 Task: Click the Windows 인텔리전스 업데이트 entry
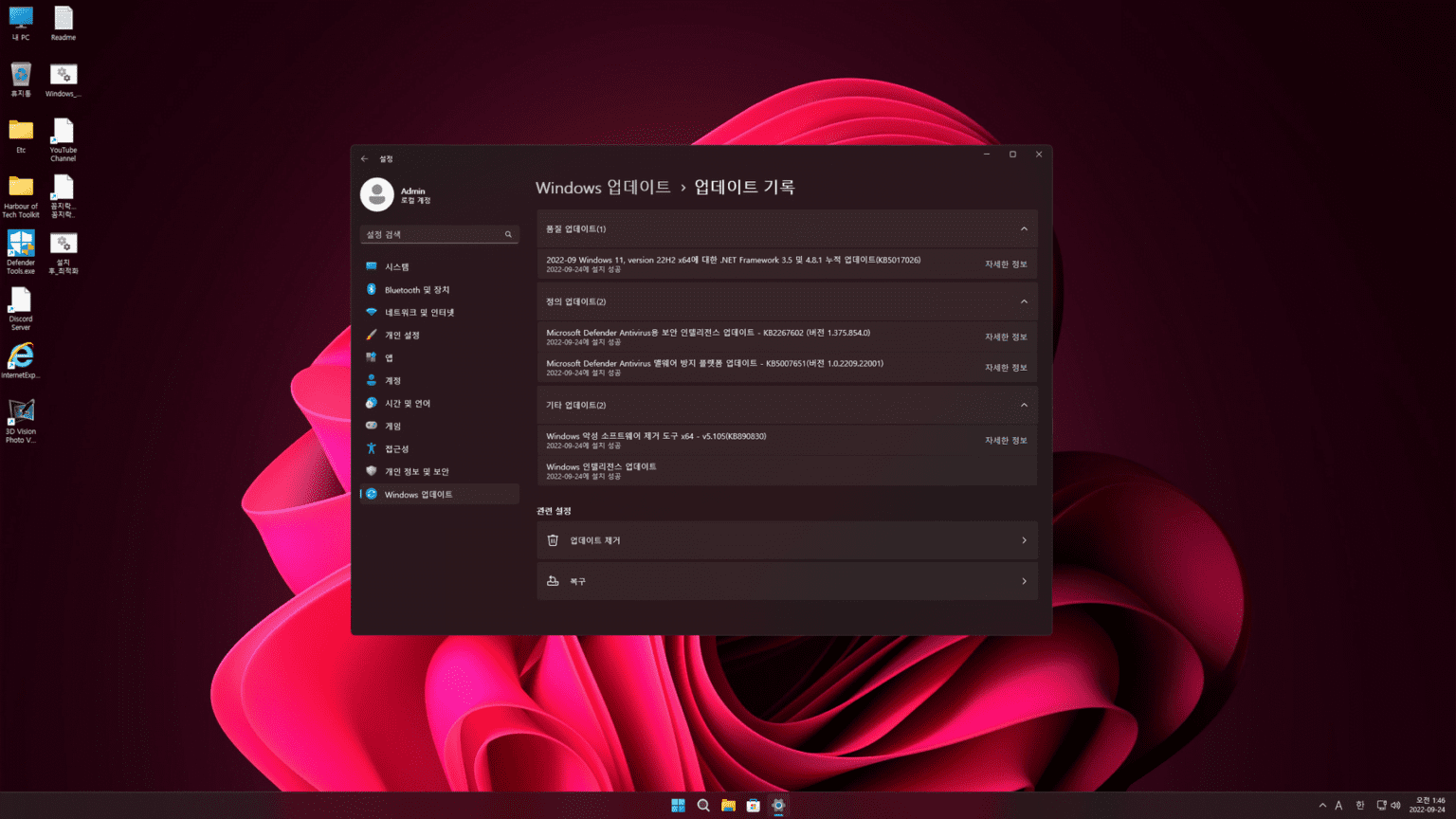tap(787, 471)
